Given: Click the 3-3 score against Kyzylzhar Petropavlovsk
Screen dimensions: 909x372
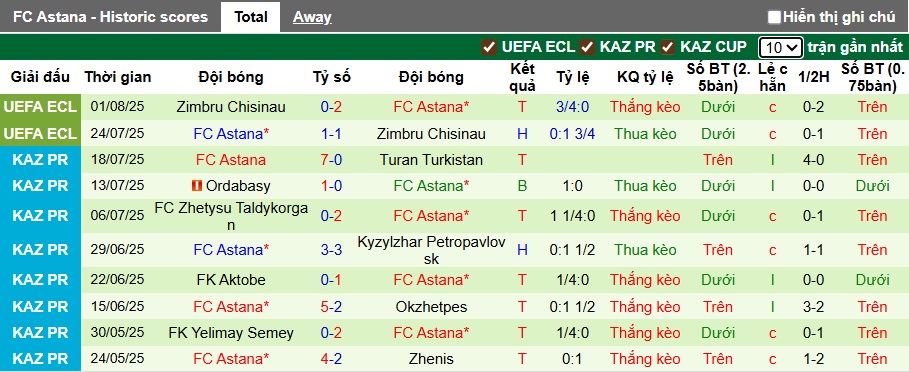Looking at the screenshot, I should pos(332,250).
